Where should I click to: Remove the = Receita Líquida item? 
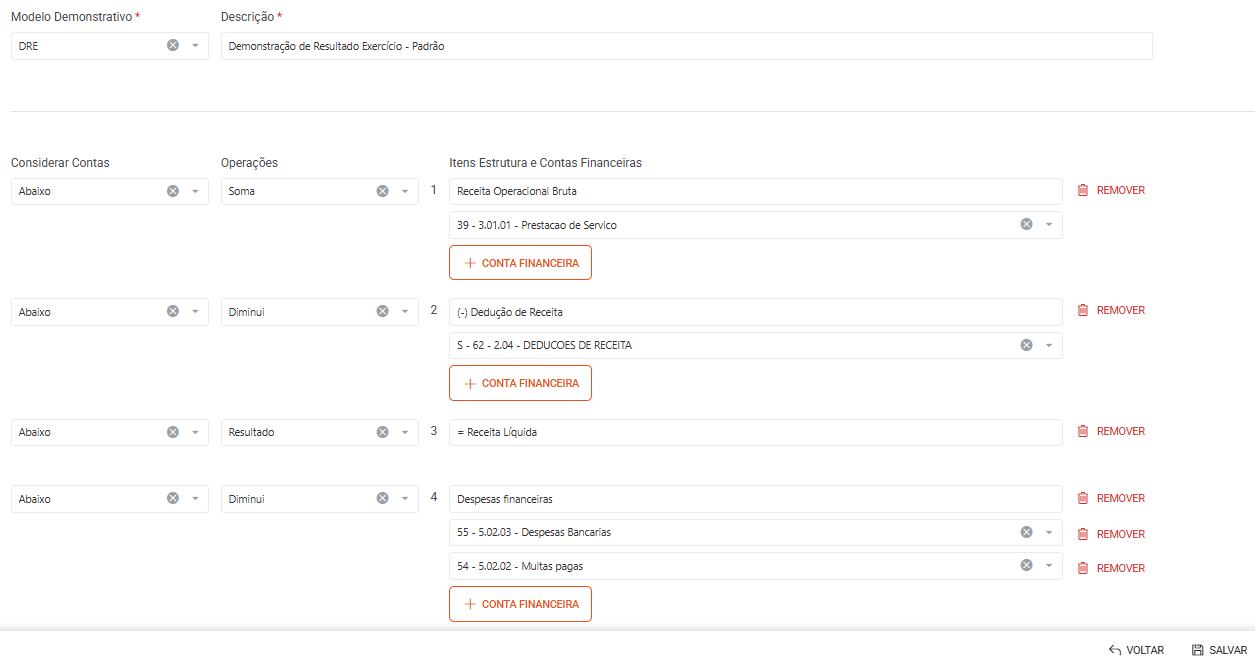pyautogui.click(x=1111, y=431)
